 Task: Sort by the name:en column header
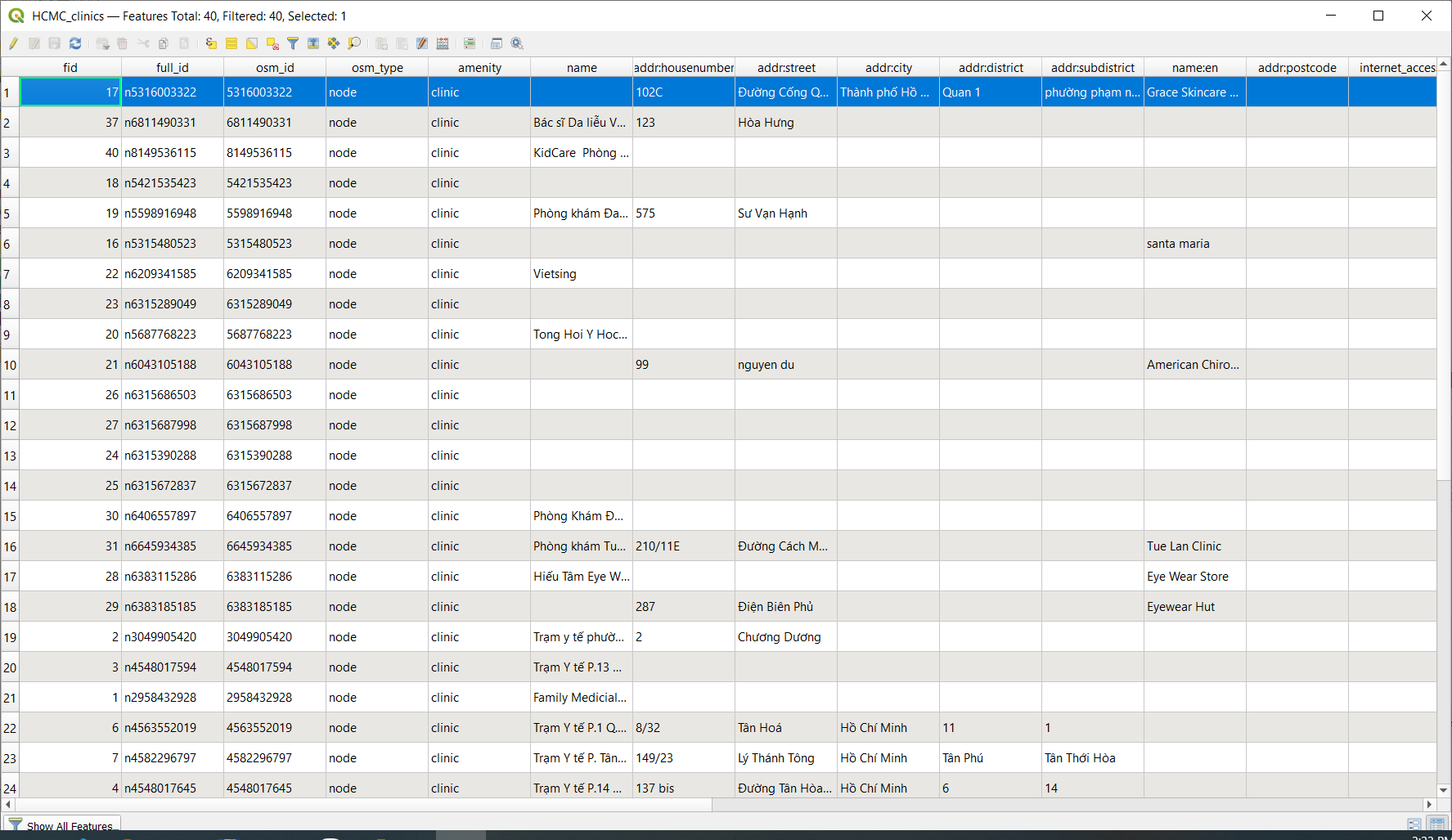(1195, 67)
